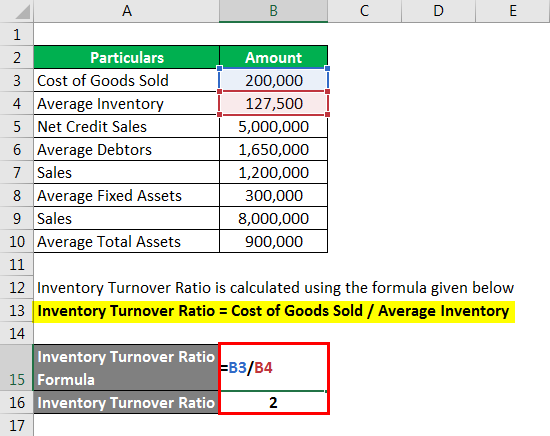Select column D header
The height and width of the screenshot is (436, 550).
coord(438,11)
